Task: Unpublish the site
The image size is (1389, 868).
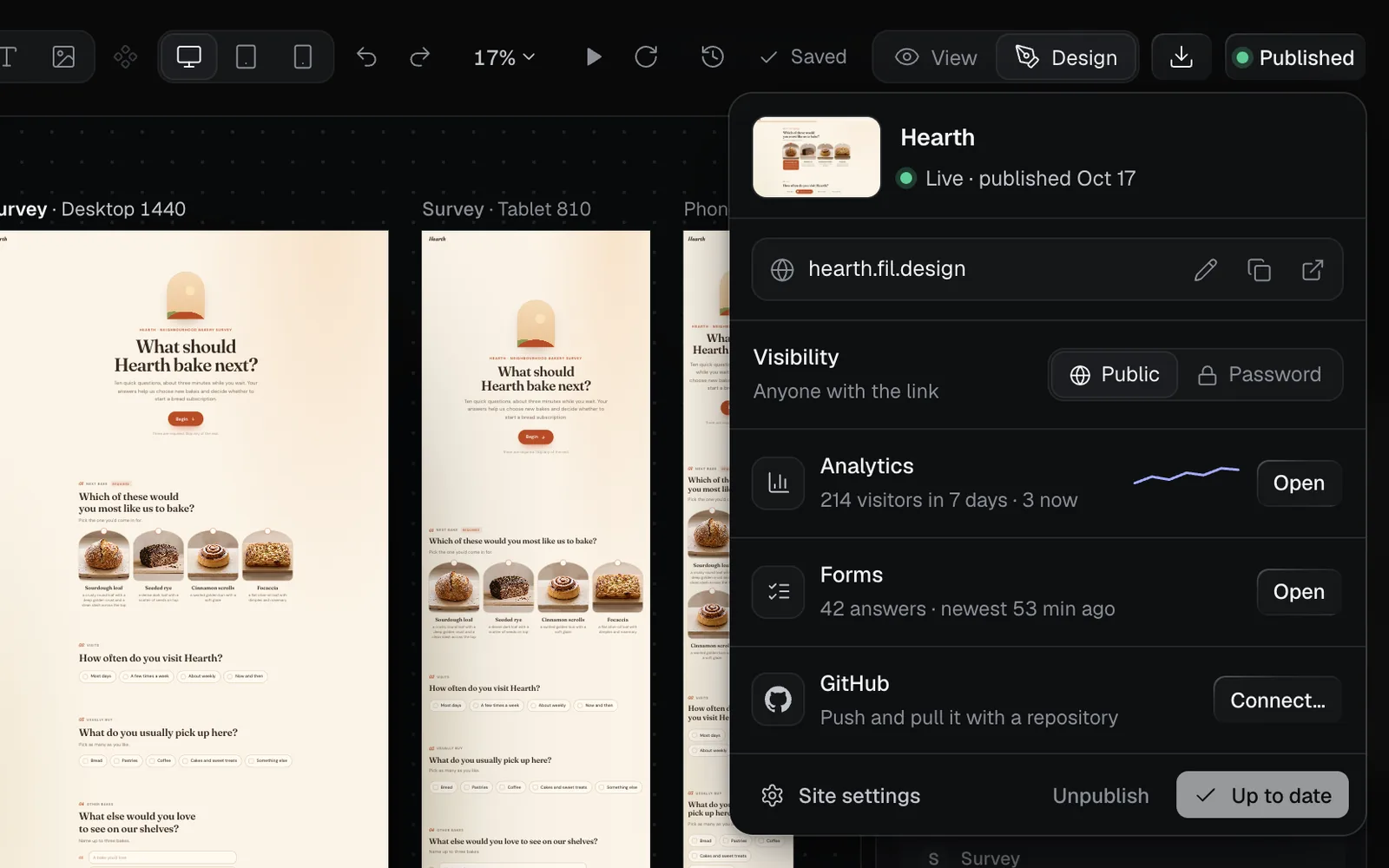Action: (x=1100, y=796)
